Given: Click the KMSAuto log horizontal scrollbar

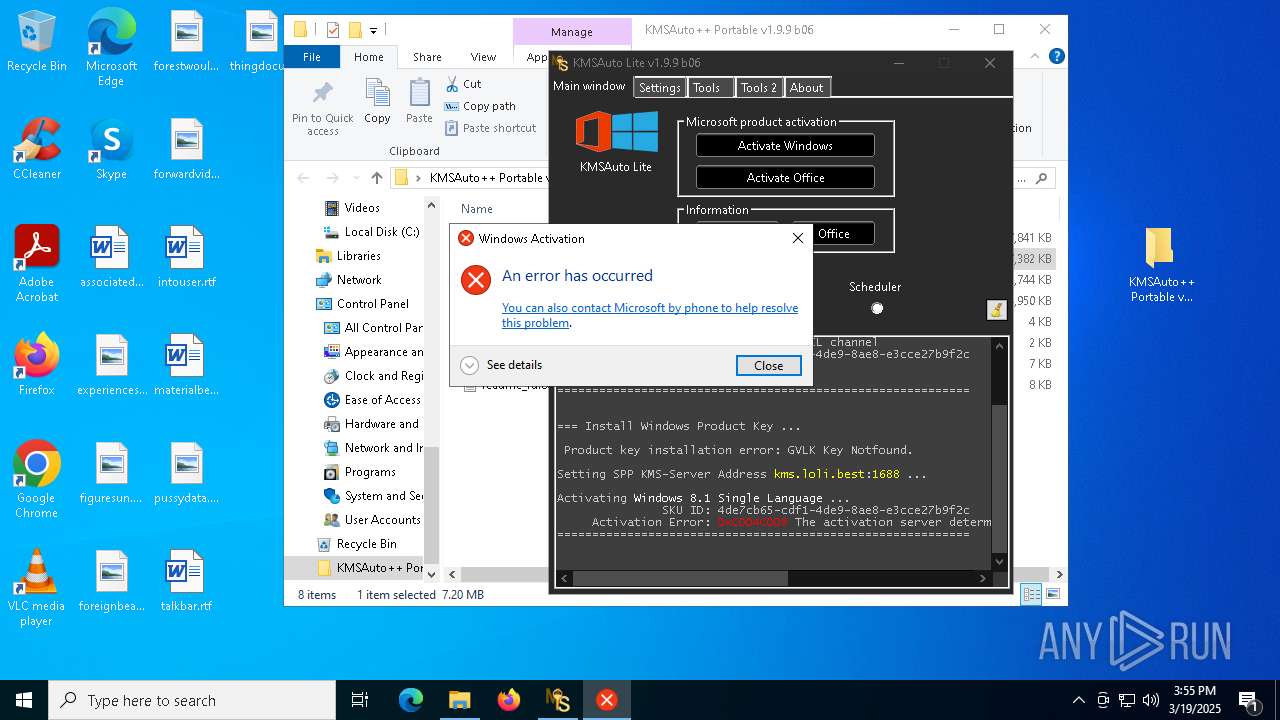Looking at the screenshot, I should click(x=680, y=578).
